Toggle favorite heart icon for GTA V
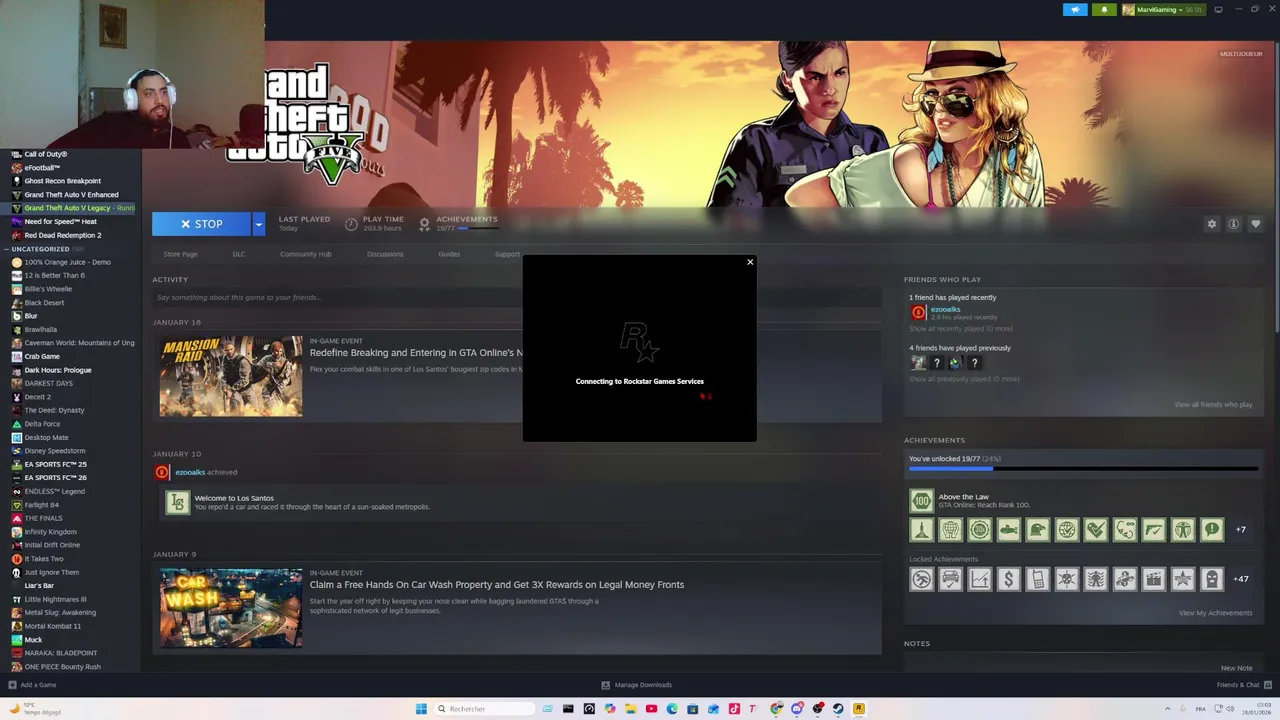 pos(1256,224)
